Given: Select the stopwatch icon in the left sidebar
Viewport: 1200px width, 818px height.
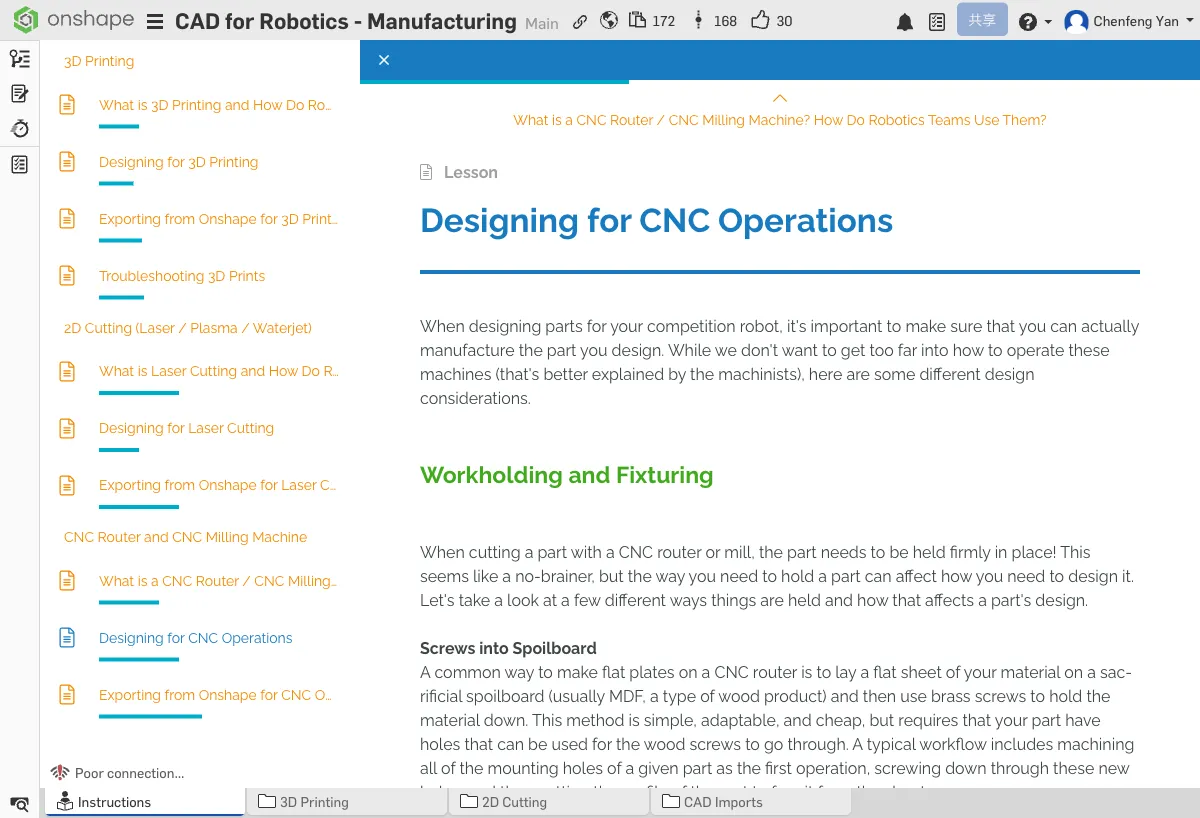Looking at the screenshot, I should pos(19,128).
